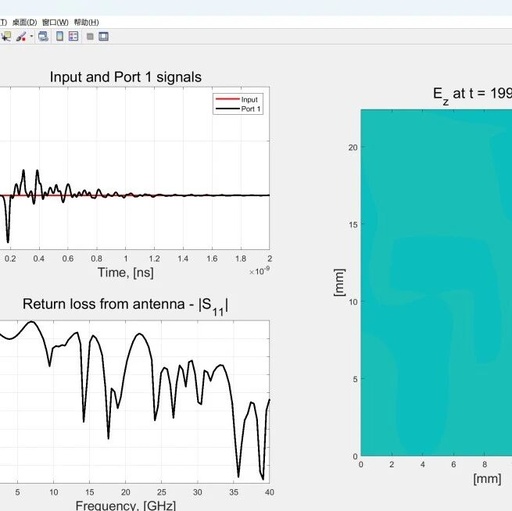
Task: Select the Data Cursor tool icon
Action: 6,36
